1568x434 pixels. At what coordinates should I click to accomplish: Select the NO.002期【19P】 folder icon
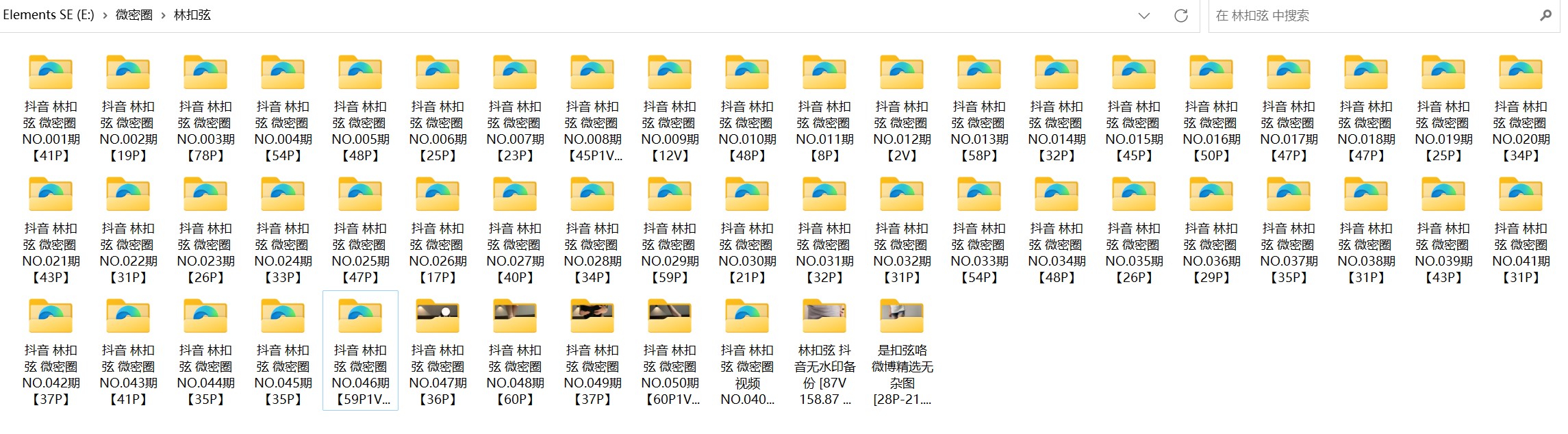[x=129, y=73]
